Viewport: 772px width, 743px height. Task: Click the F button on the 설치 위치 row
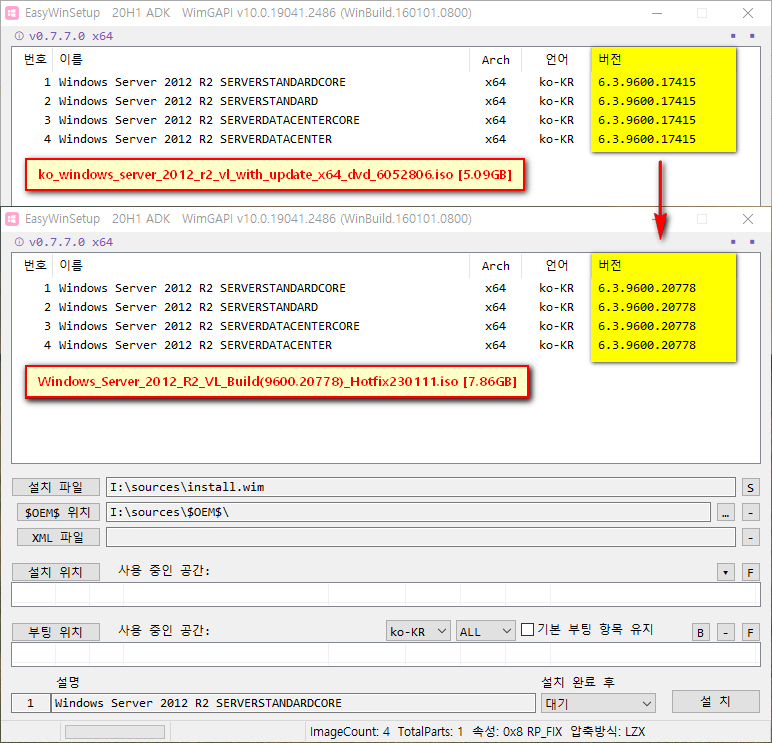[750, 572]
